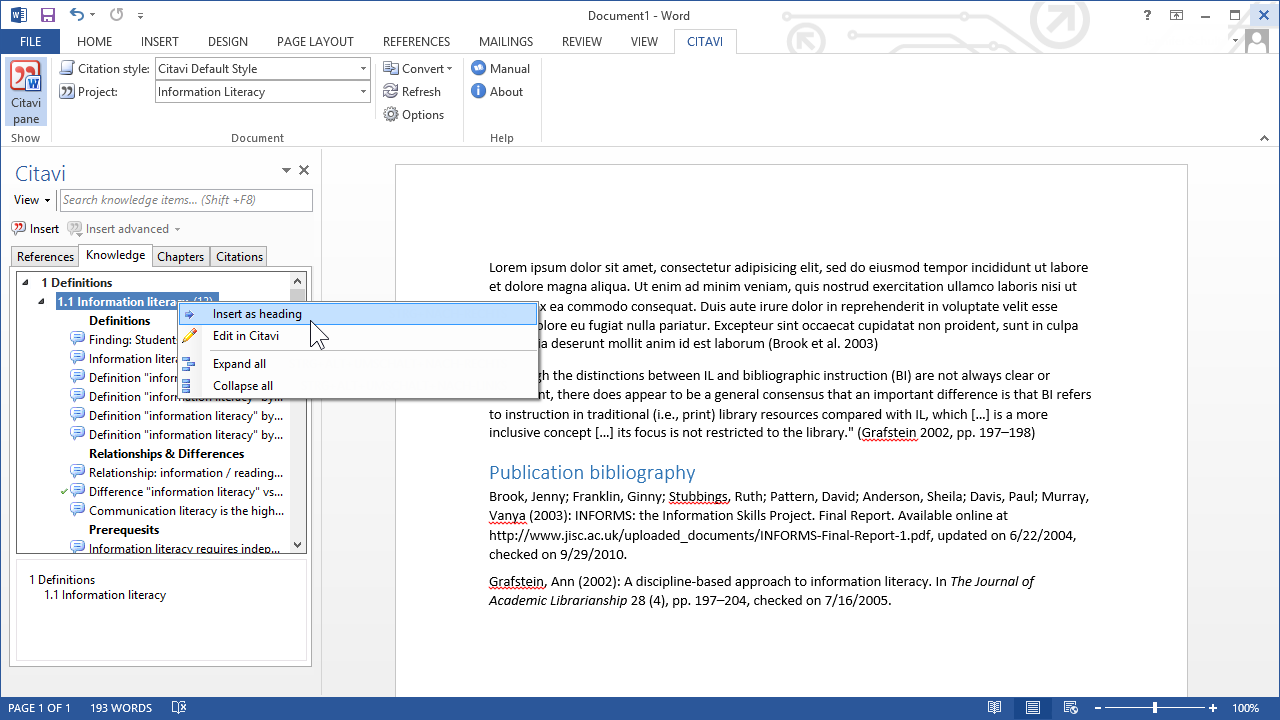Click the 193 WORDS status entry
This screenshot has width=1280, height=720.
(121, 708)
